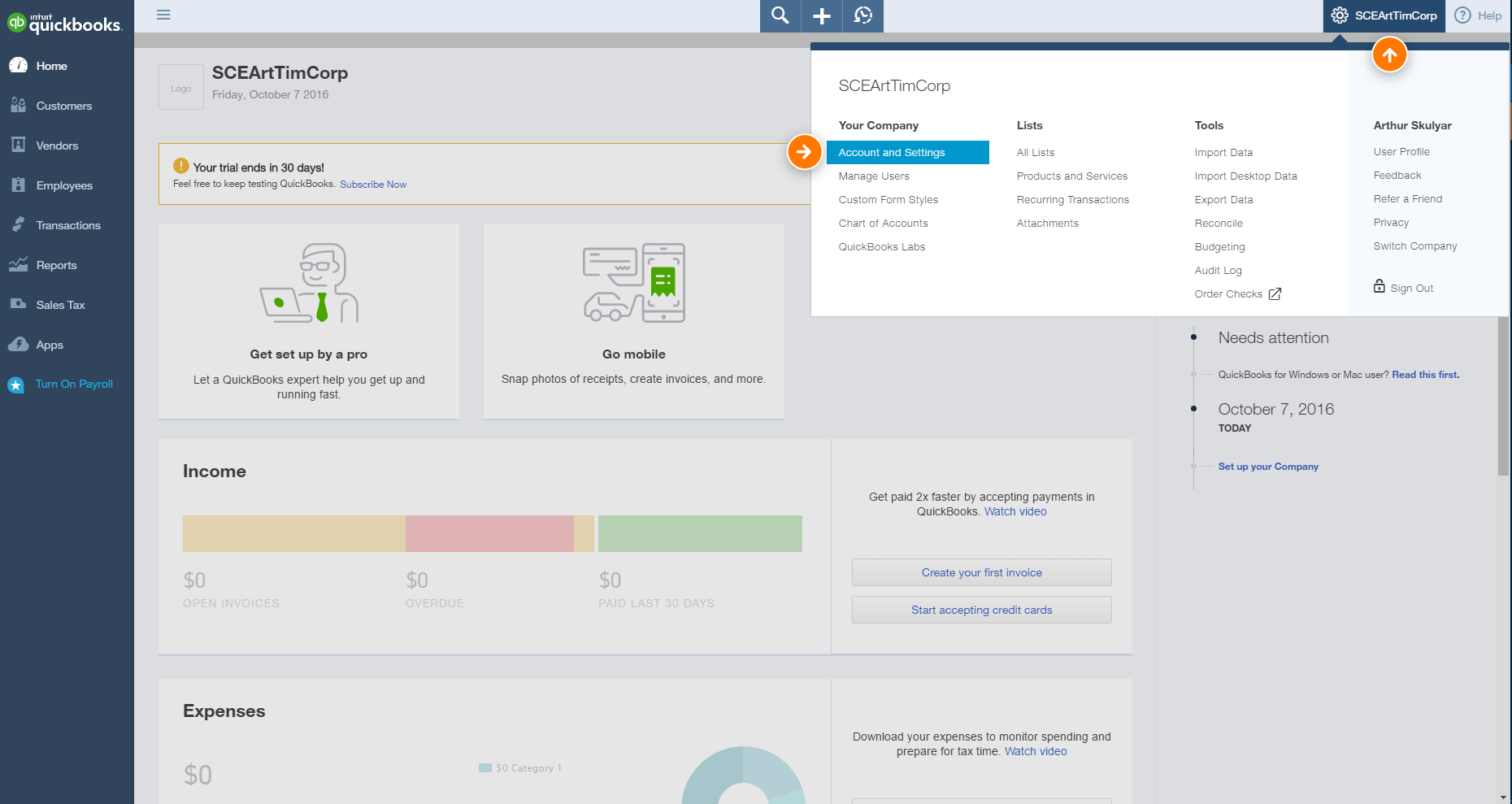Open Reconcile tool

1219,223
